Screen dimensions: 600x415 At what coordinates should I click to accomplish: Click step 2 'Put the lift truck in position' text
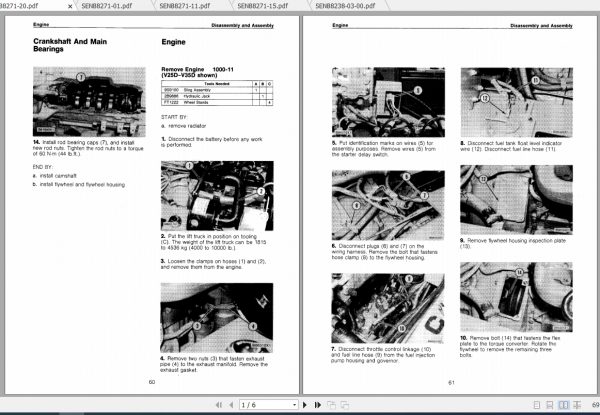point(214,242)
